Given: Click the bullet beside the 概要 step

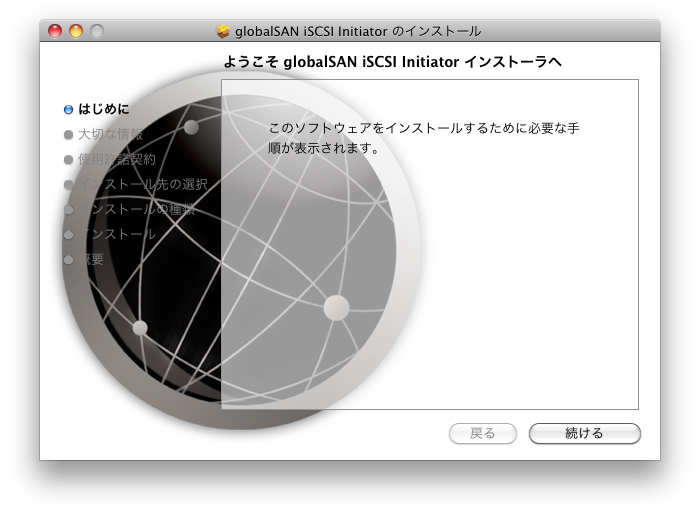Looking at the screenshot, I should tap(68, 259).
